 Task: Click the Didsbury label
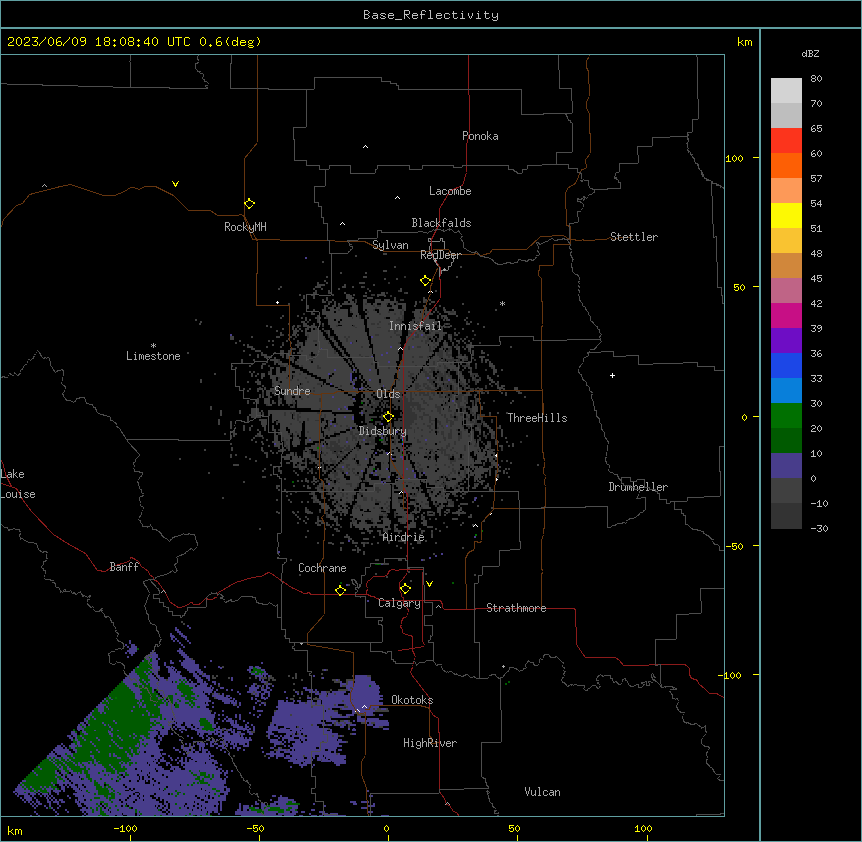click(383, 431)
